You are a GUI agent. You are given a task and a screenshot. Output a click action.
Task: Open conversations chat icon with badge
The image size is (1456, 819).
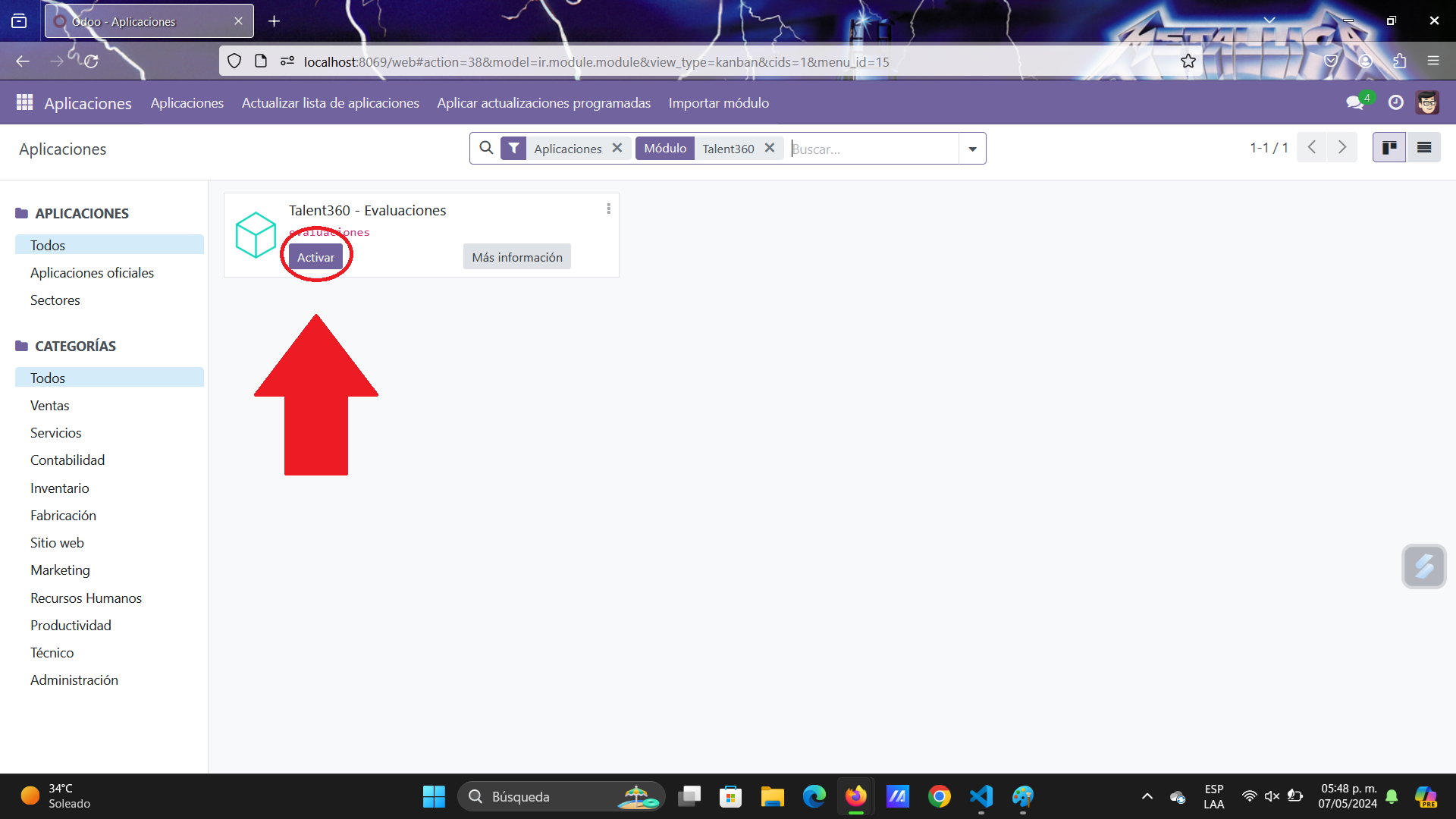pyautogui.click(x=1357, y=102)
